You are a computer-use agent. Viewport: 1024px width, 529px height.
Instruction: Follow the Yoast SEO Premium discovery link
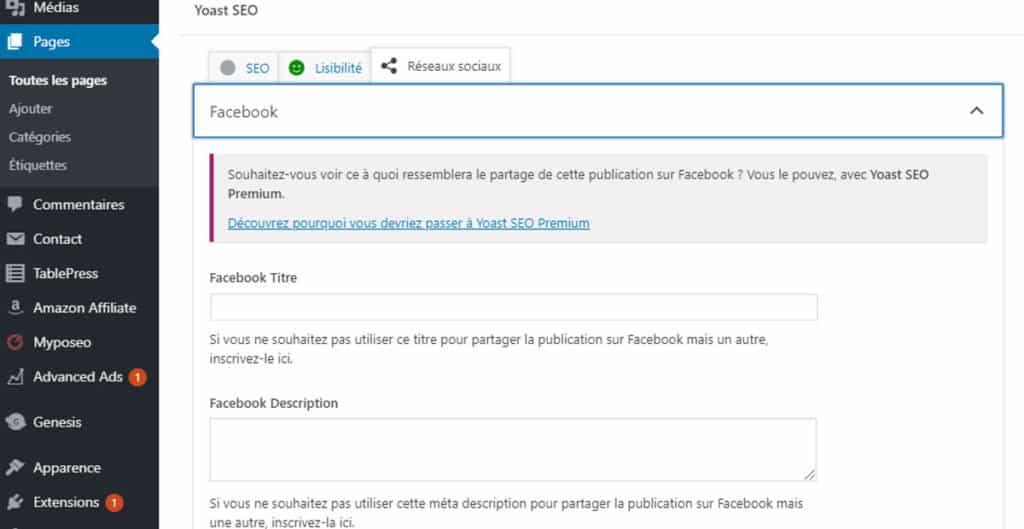tap(409, 223)
